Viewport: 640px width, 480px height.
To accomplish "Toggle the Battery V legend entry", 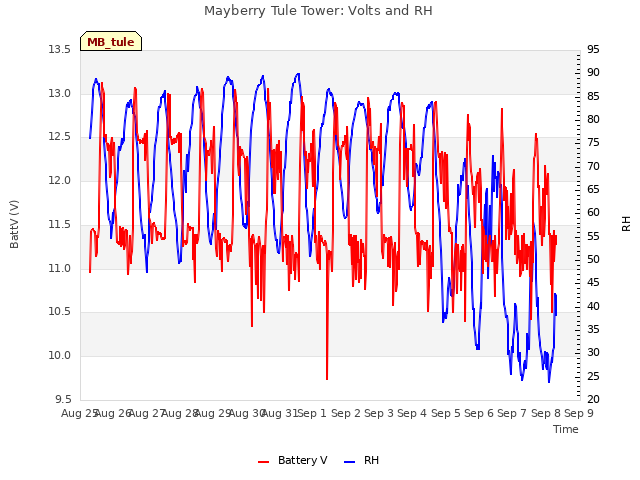I will click(293, 460).
